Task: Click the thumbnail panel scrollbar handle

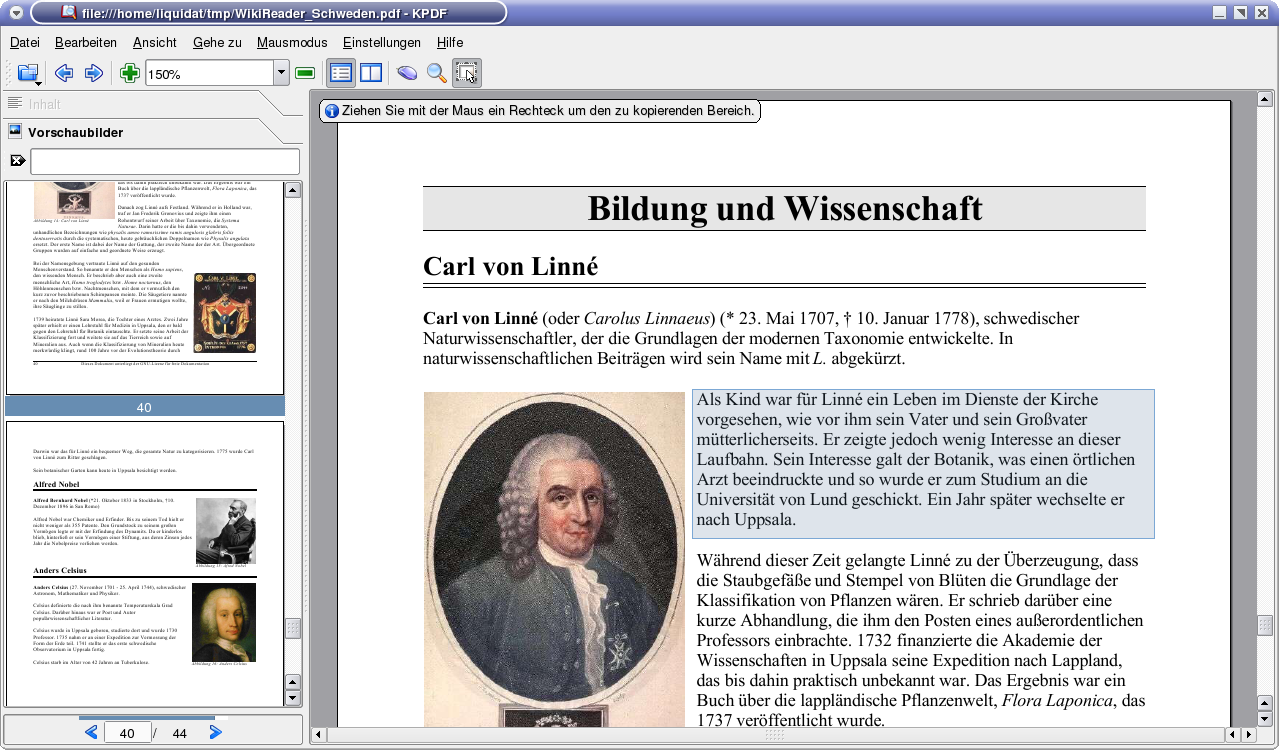Action: click(293, 628)
